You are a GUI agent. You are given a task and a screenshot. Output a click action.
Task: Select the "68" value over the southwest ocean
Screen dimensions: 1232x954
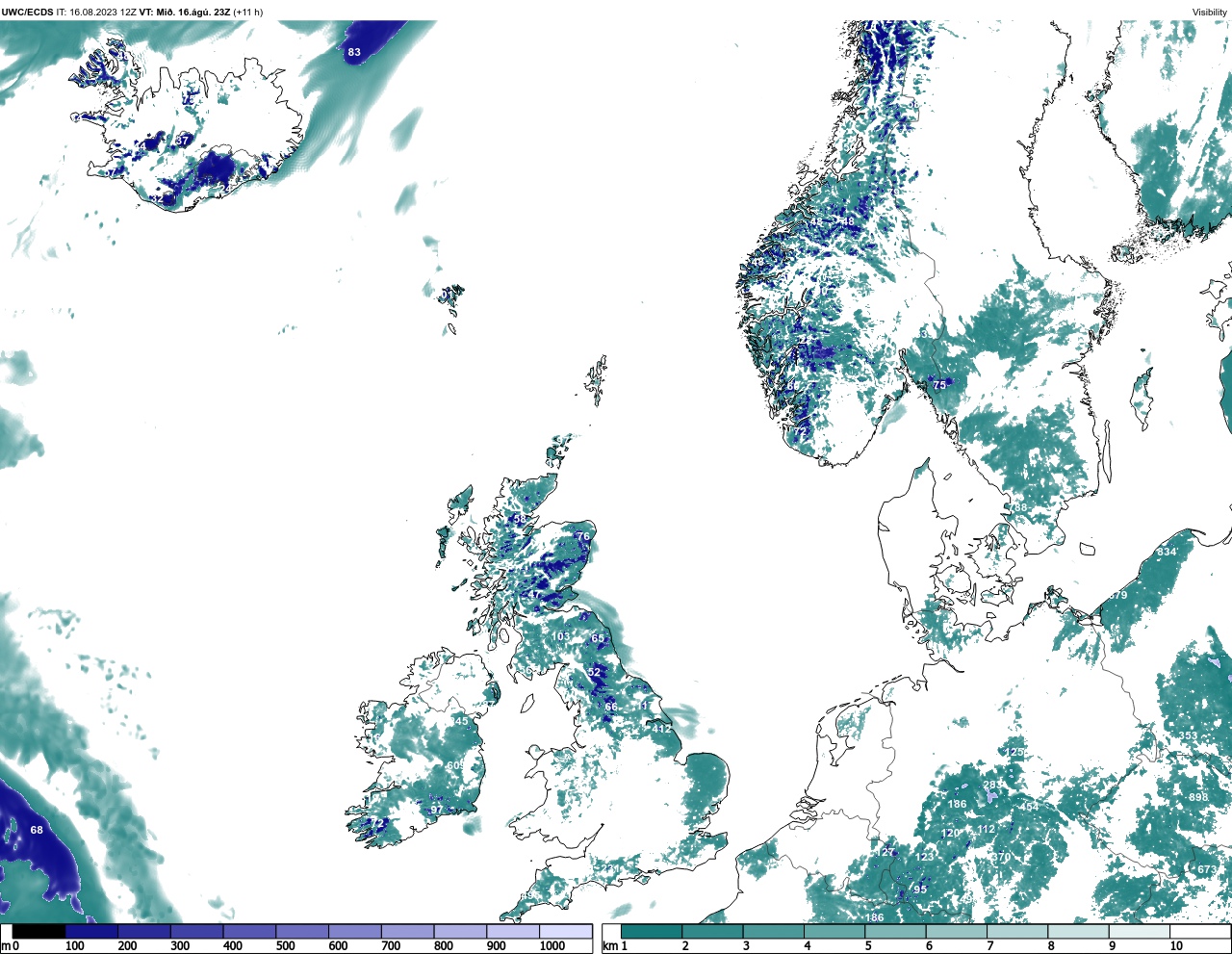point(37,830)
